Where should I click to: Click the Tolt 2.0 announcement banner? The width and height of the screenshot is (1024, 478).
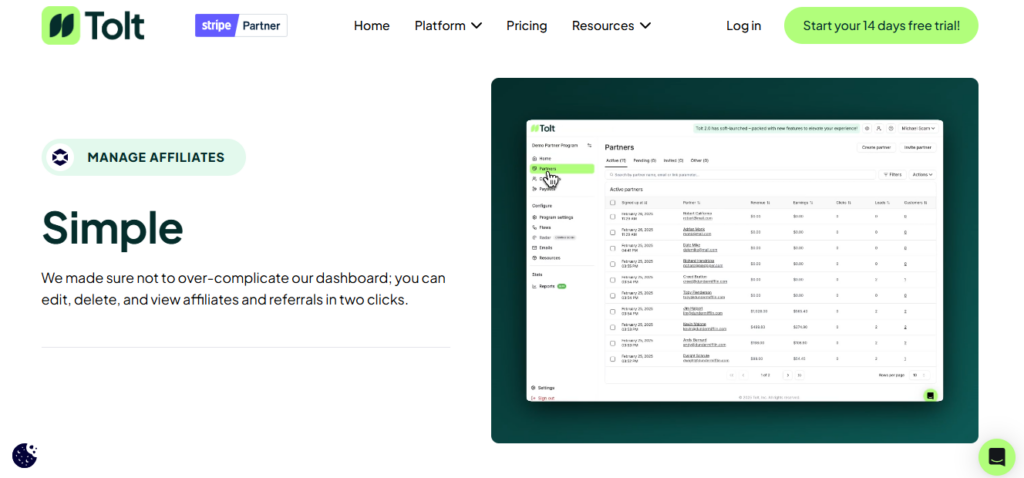coord(776,129)
